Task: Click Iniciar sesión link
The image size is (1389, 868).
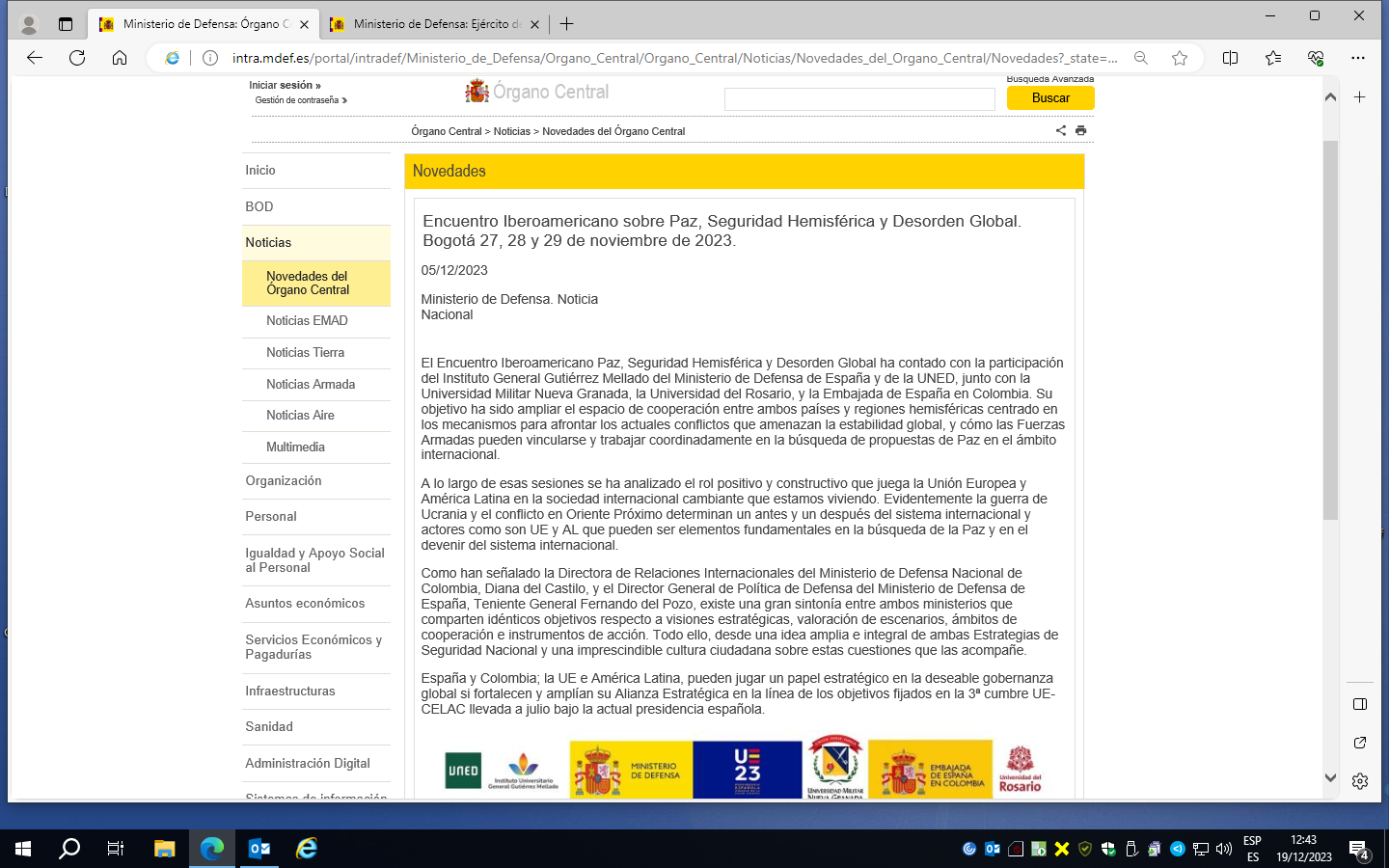Action: pos(285,85)
